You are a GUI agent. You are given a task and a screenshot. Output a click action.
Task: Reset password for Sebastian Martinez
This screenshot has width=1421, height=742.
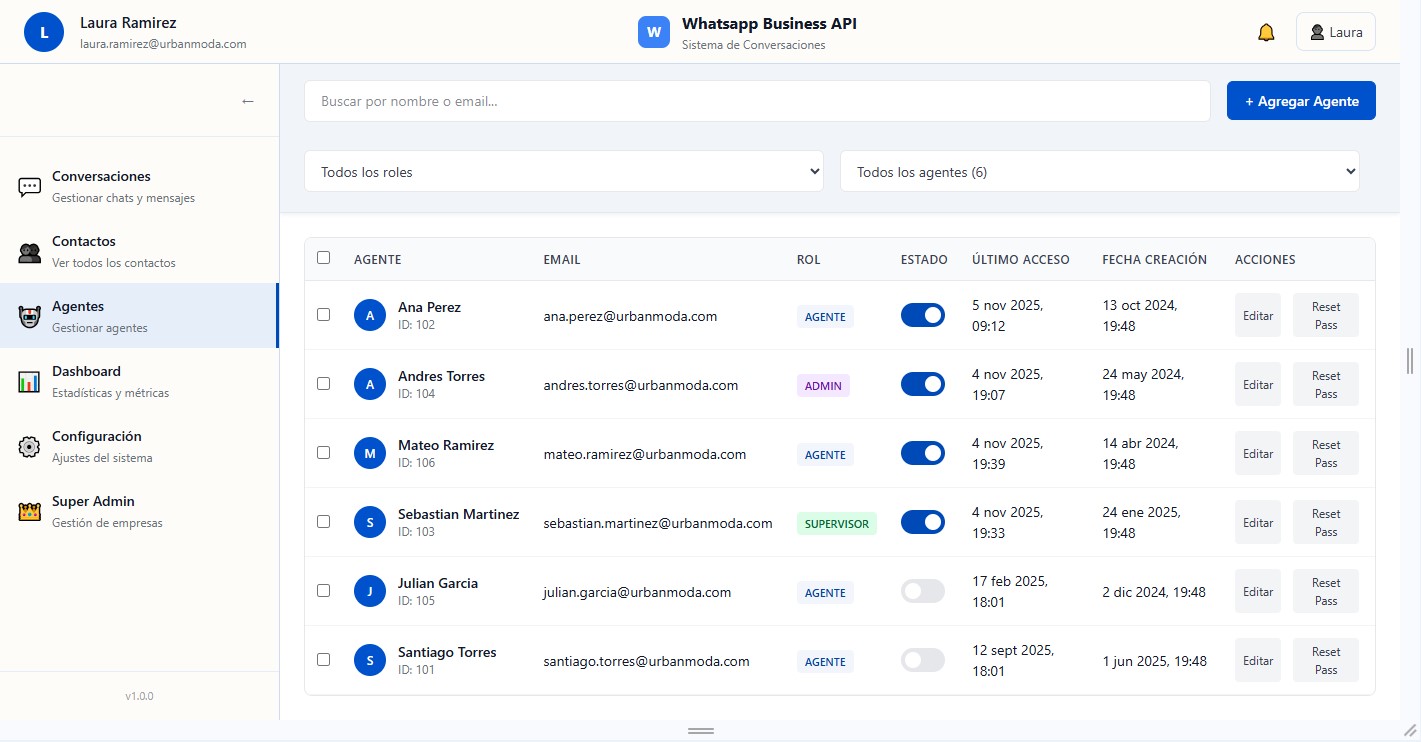pos(1326,523)
